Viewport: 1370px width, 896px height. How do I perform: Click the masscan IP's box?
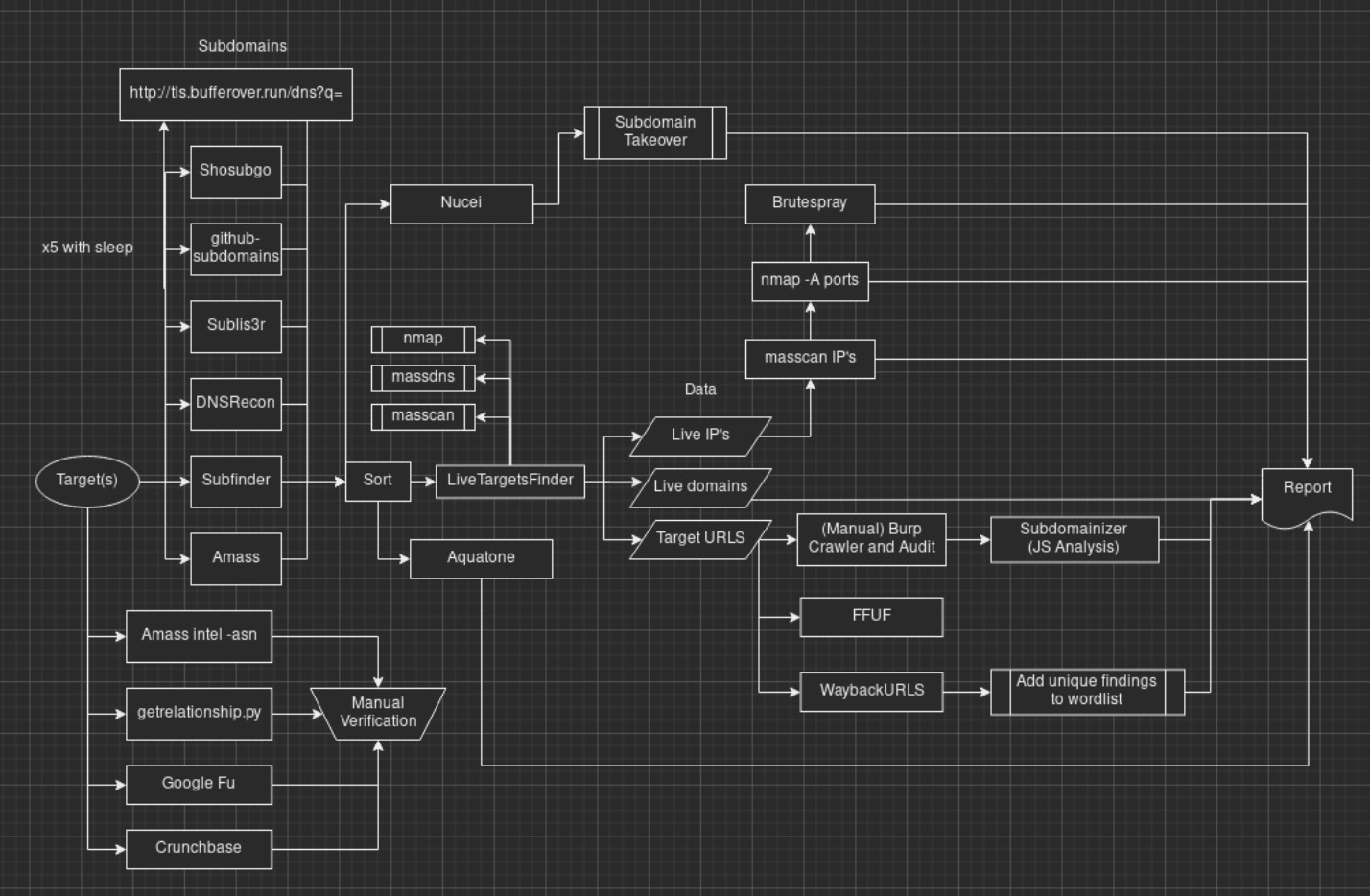coord(811,359)
